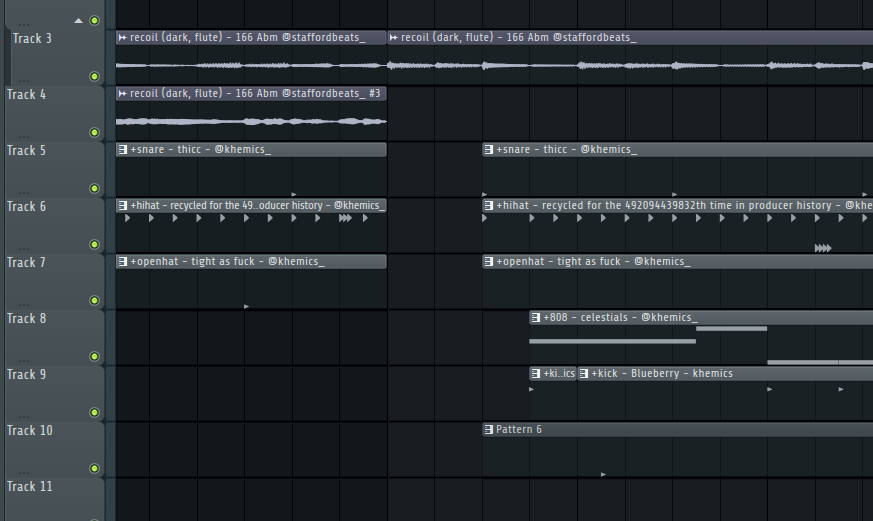Open menu icon of first recoil audio clip
Screen dimensions: 873x521
[122, 37]
